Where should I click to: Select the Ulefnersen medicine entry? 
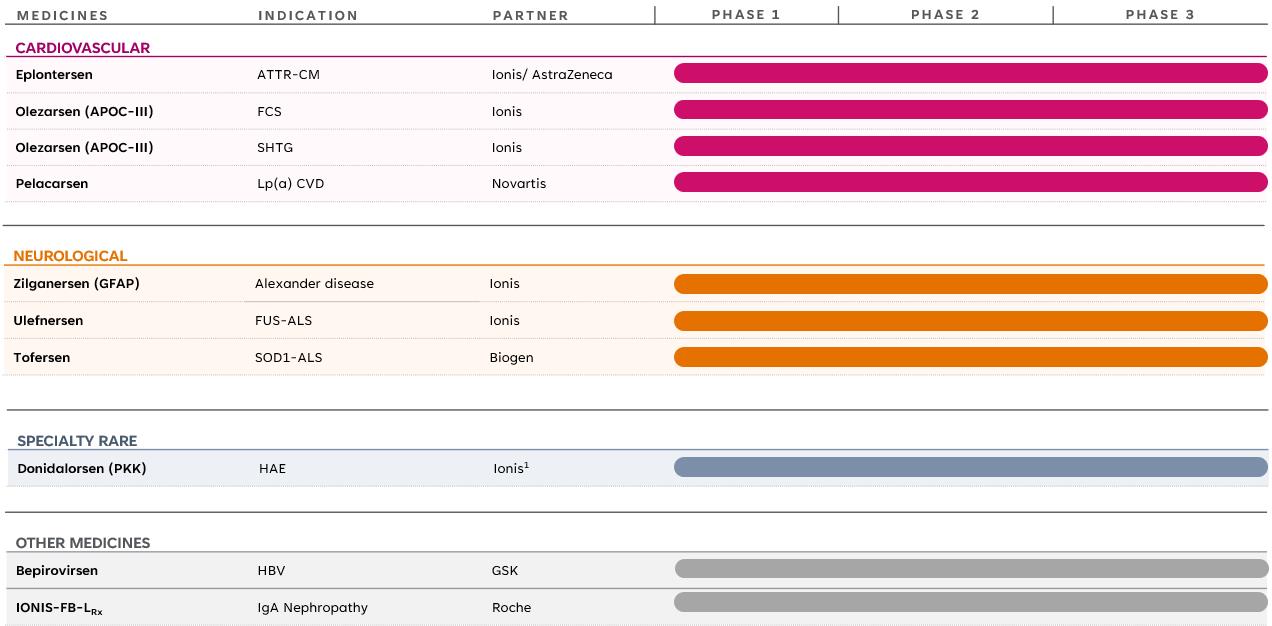click(48, 321)
